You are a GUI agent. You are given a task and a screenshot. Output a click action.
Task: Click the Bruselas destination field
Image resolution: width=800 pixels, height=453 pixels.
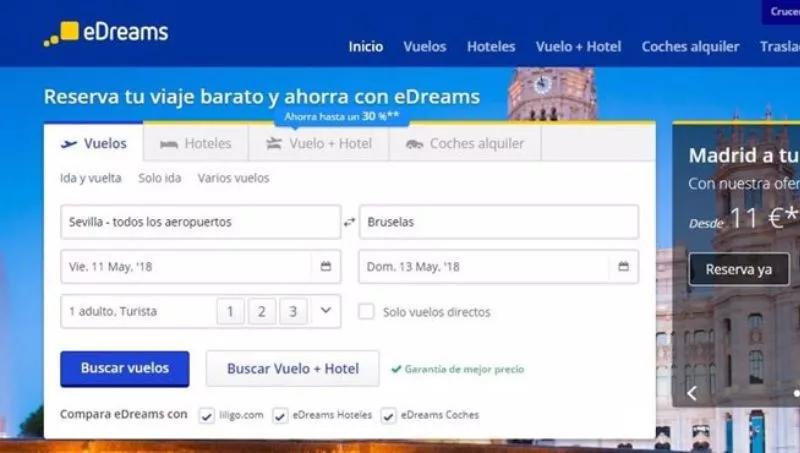click(498, 222)
